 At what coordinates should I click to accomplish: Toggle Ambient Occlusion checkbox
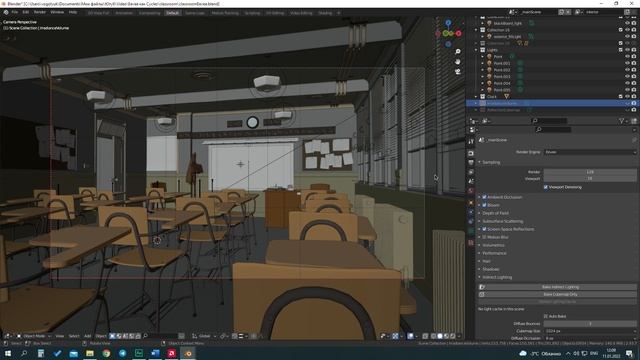(484, 197)
